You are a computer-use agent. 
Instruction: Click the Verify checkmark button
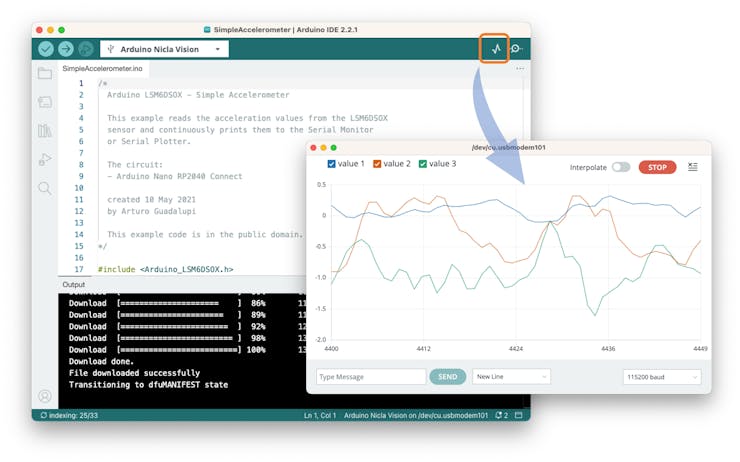point(46,49)
